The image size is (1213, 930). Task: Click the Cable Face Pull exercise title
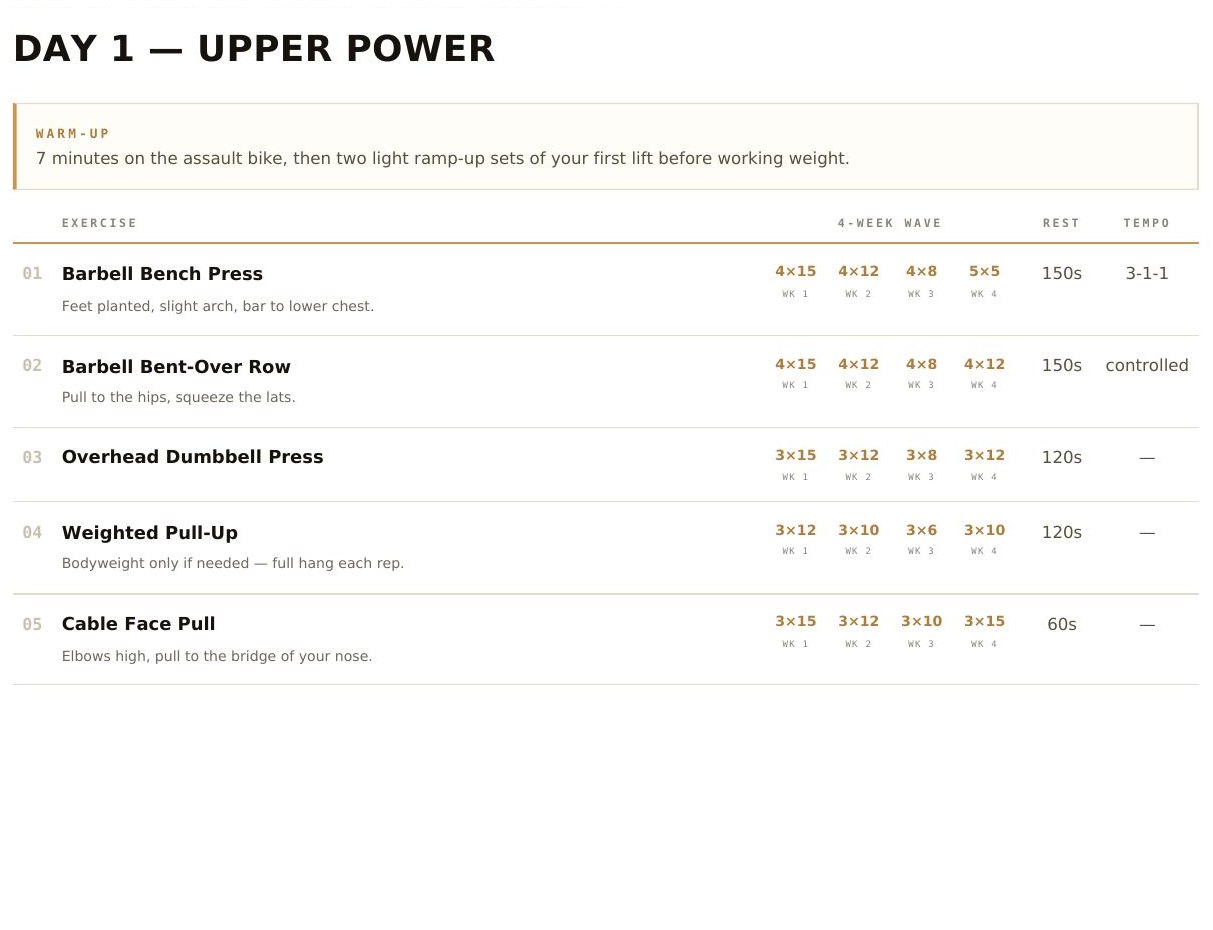pyautogui.click(x=138, y=624)
